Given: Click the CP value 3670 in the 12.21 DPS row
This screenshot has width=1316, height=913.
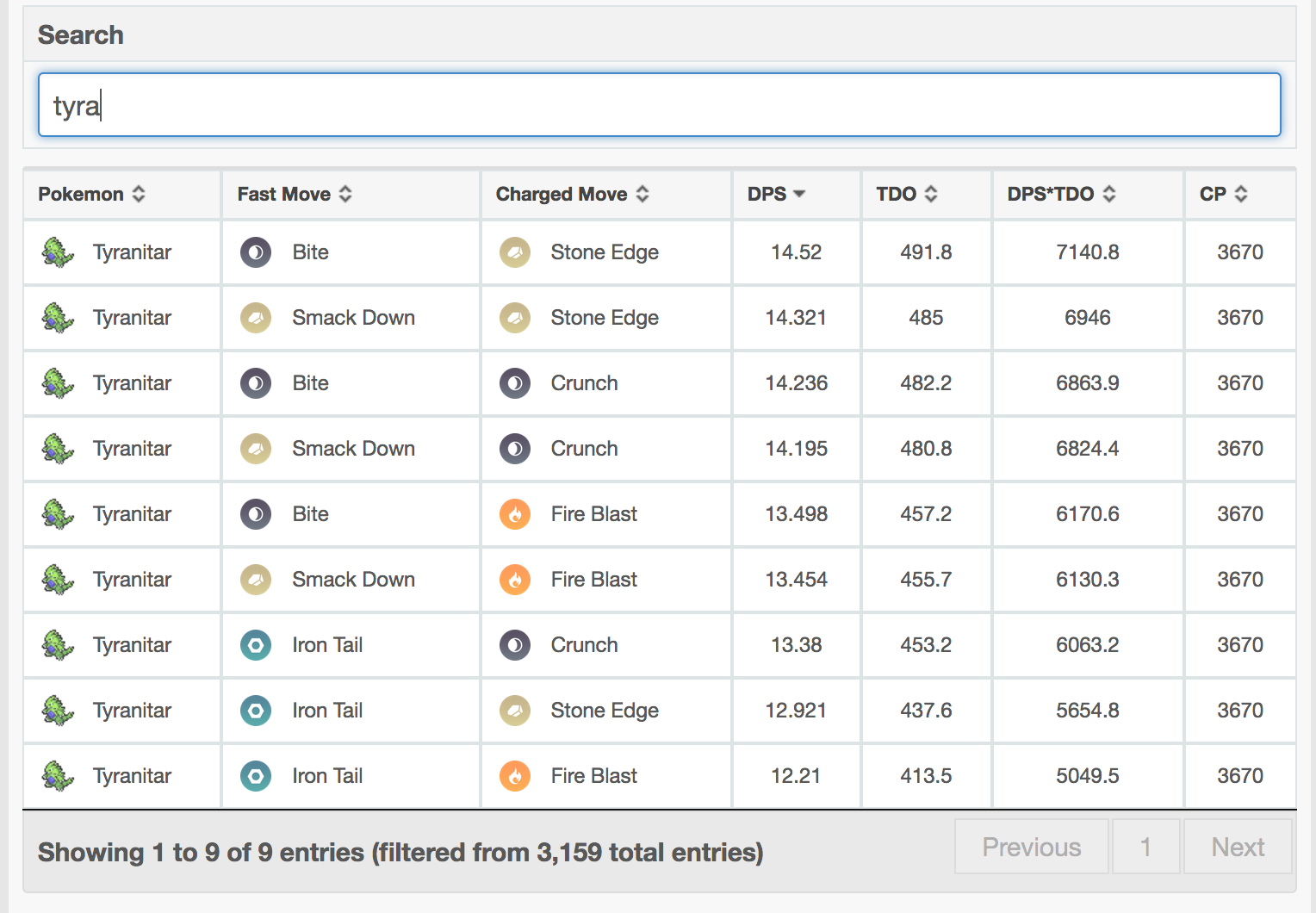Looking at the screenshot, I should (1240, 776).
